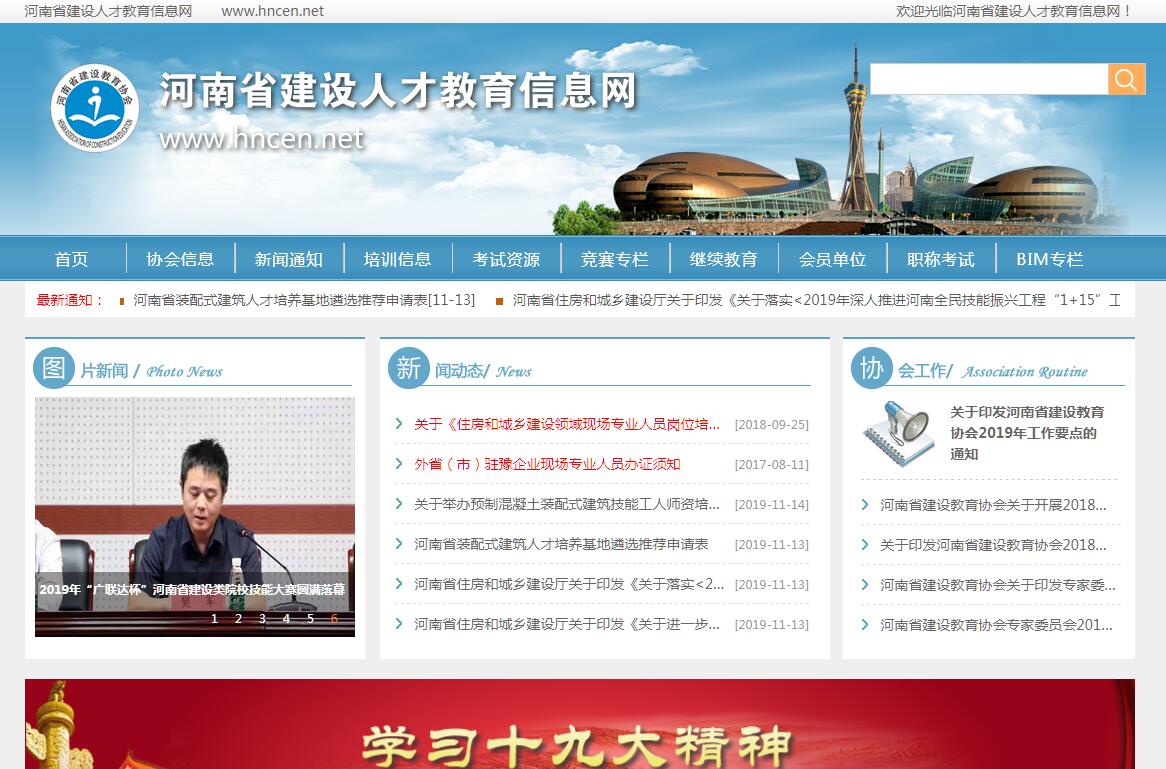Open the 首页 navigation menu item
The height and width of the screenshot is (769, 1166).
tap(71, 259)
